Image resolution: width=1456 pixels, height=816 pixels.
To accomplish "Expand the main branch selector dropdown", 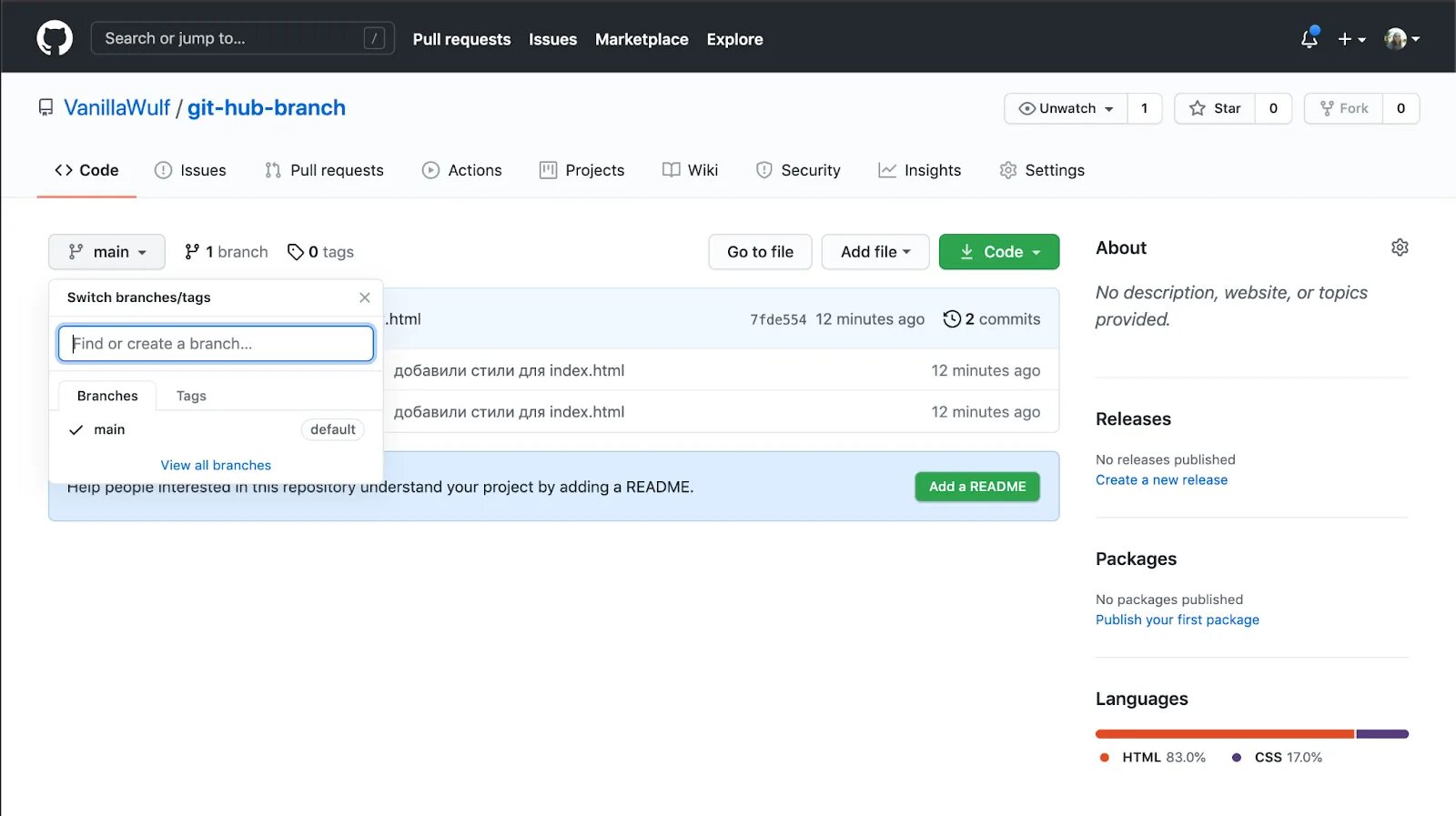I will 106,252.
